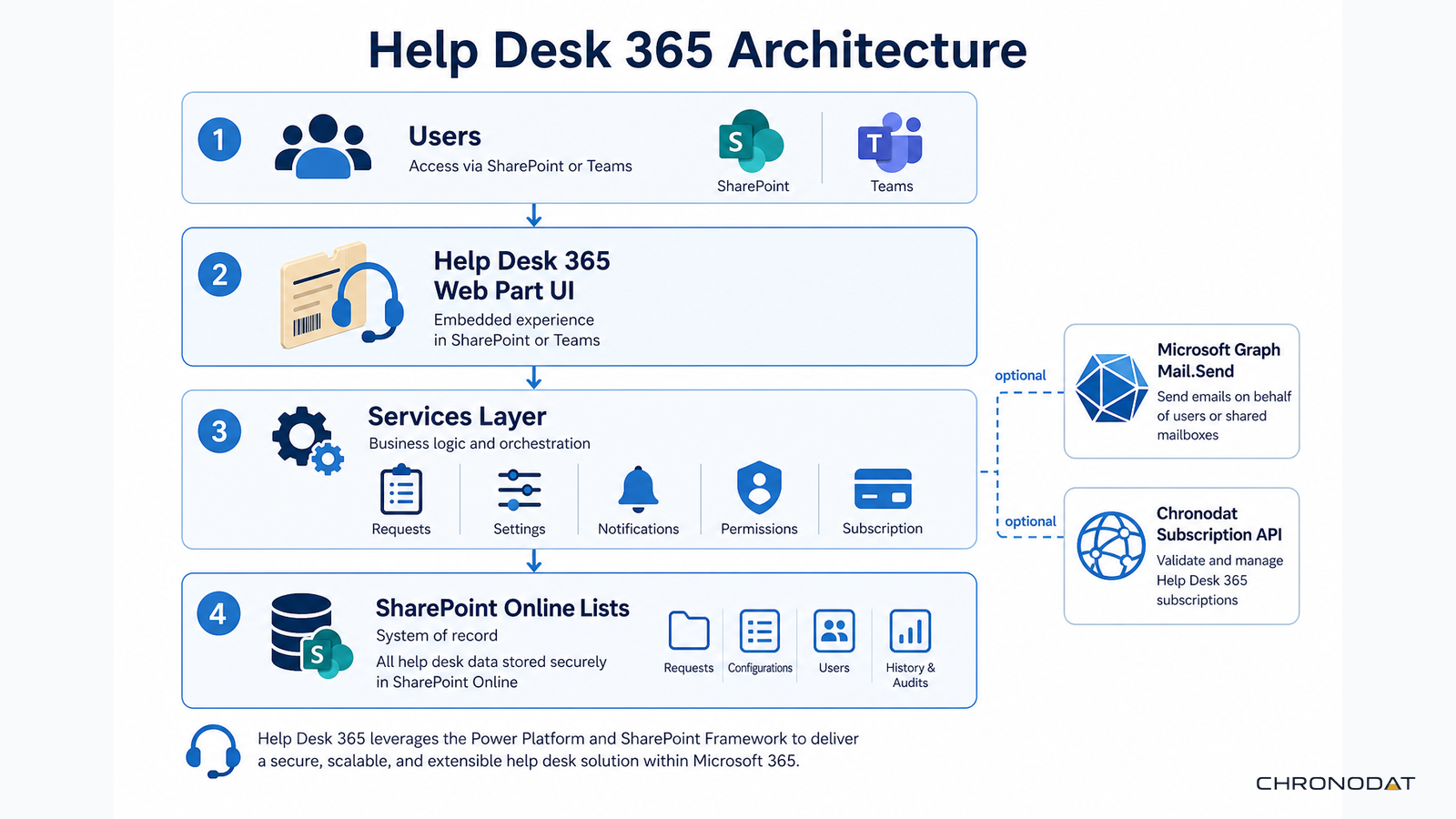Click 'SharePoint Online Lists' heading
1456x819 pixels.
coord(502,608)
